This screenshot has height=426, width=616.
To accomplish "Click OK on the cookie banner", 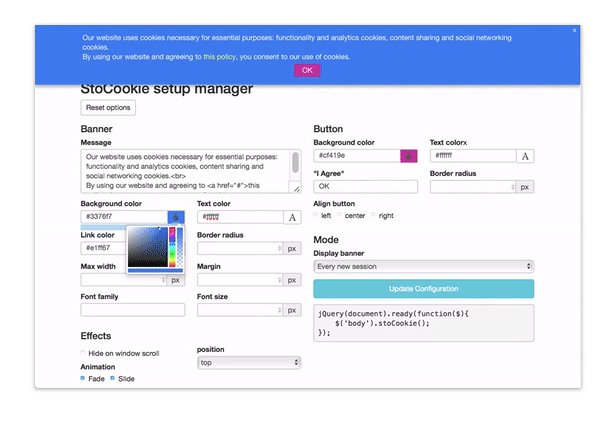I will pyautogui.click(x=307, y=70).
